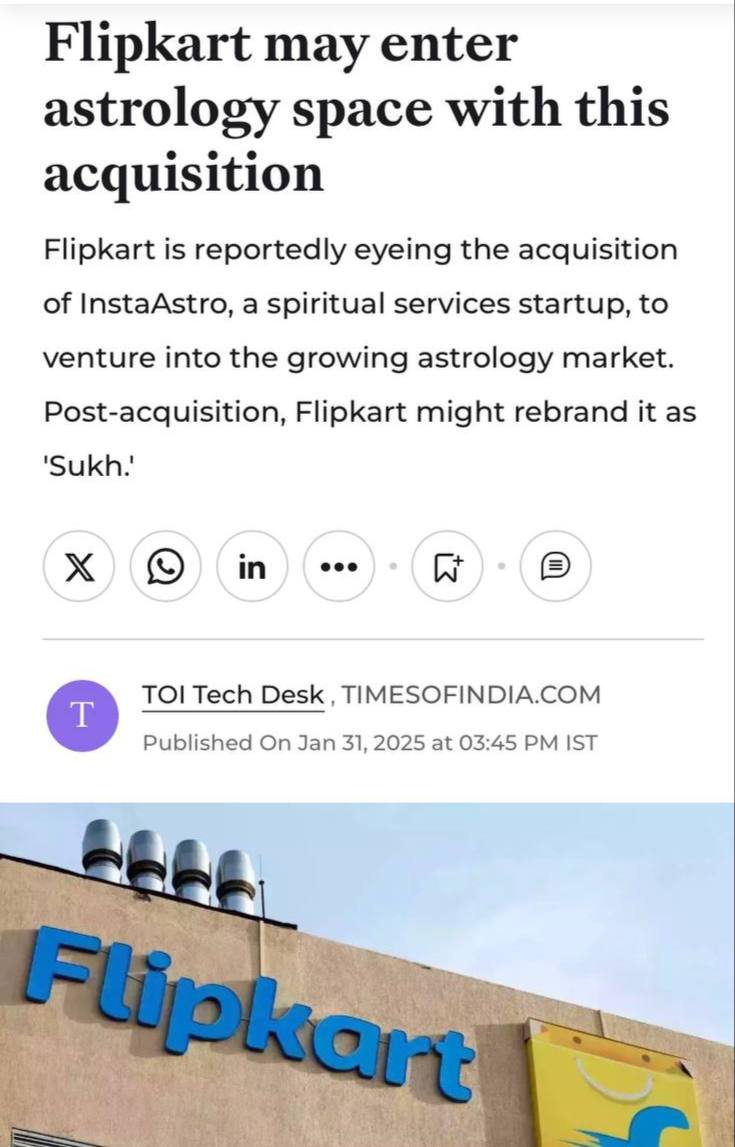Click the word 'acquisition' ending the headline
This screenshot has height=1147, width=735.
click(183, 173)
